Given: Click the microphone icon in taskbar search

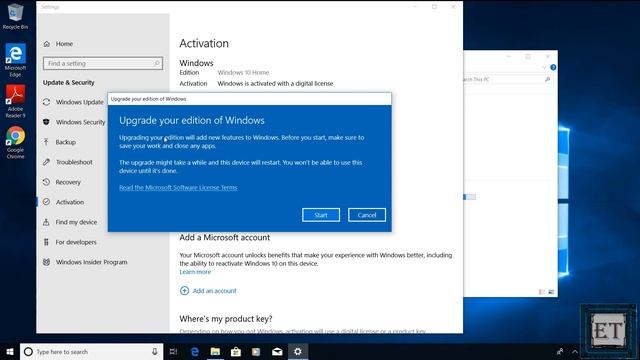Looking at the screenshot, I should (155, 351).
